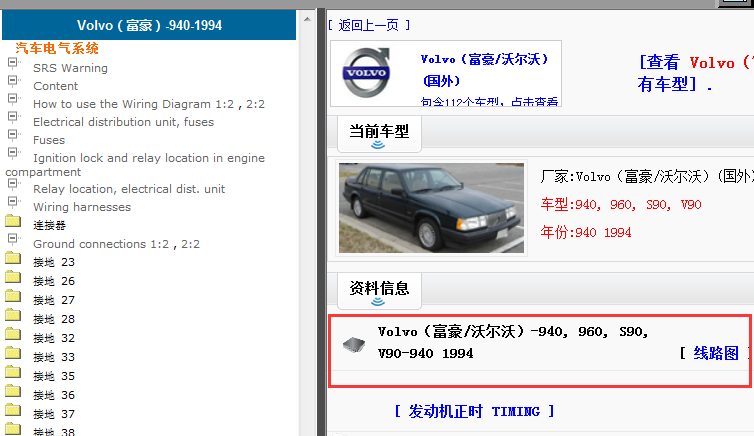Select Wiring harnesses entry
This screenshot has height=436, width=754.
[82, 207]
